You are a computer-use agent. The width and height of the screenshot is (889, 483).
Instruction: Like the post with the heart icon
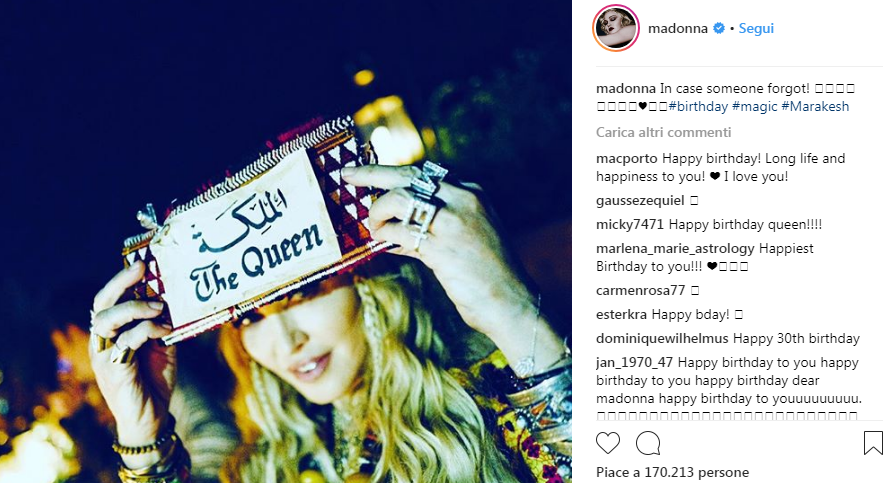point(608,443)
